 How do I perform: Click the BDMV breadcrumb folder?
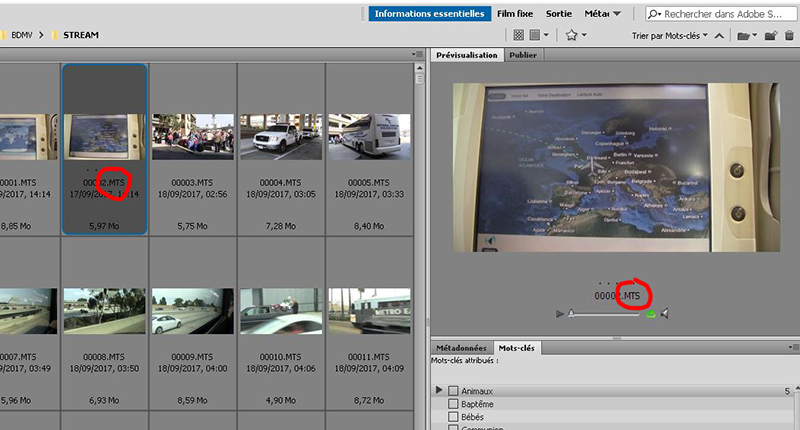click(22, 35)
